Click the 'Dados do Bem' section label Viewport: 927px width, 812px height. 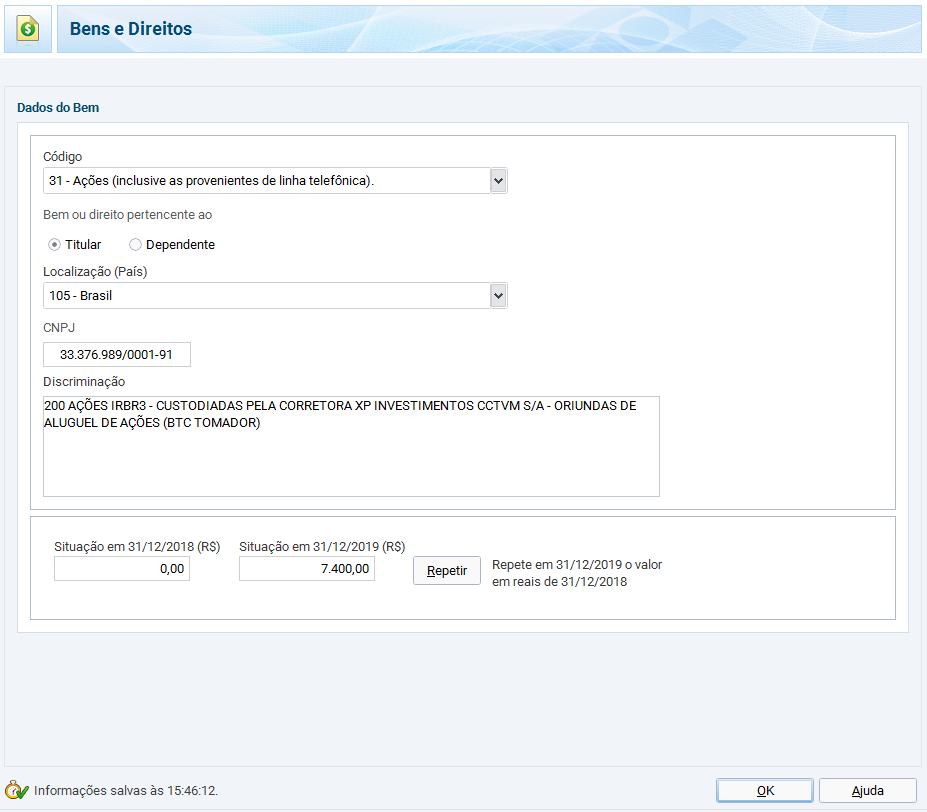(x=58, y=108)
